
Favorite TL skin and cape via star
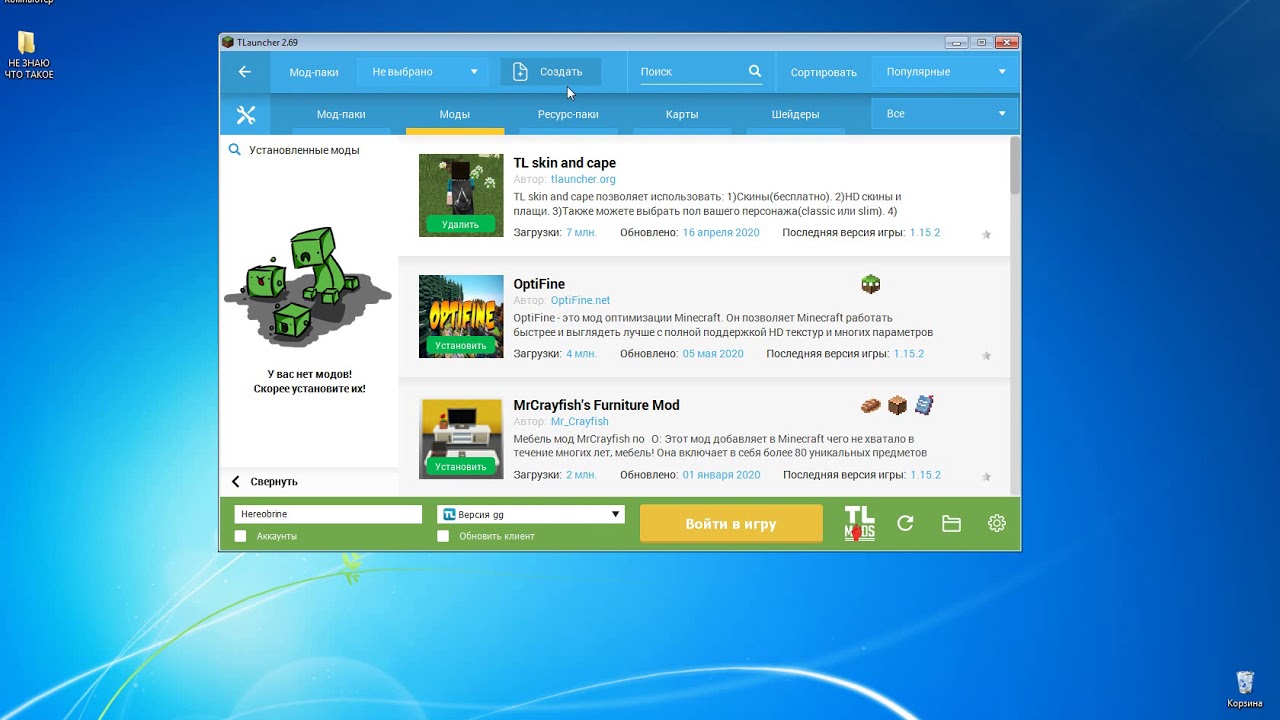click(986, 235)
